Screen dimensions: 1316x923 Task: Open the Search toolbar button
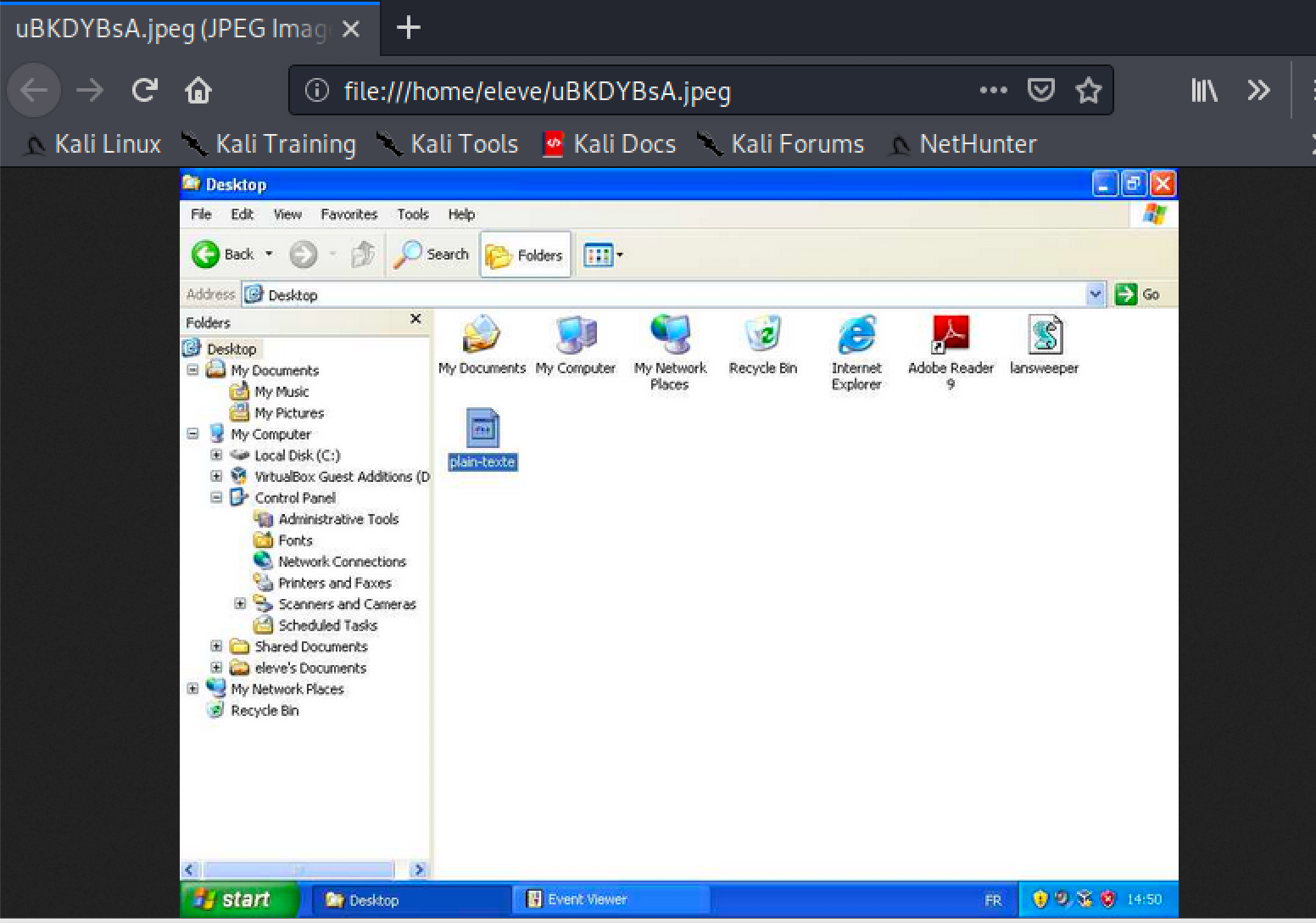[432, 254]
